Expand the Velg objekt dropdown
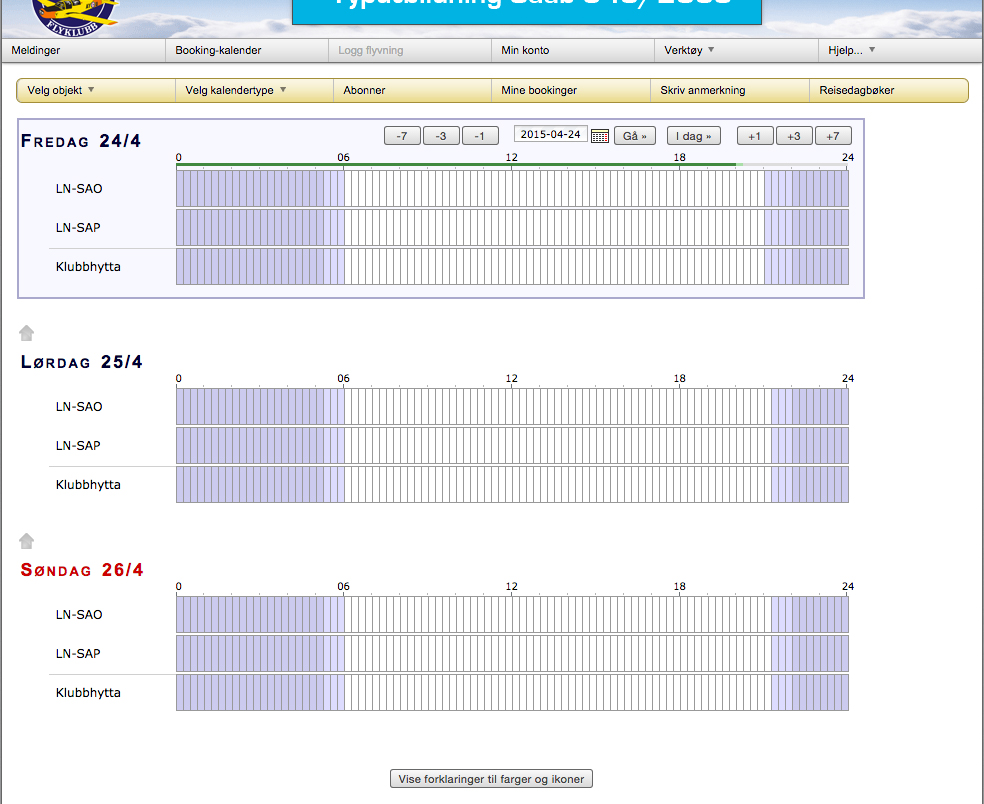 (61, 90)
